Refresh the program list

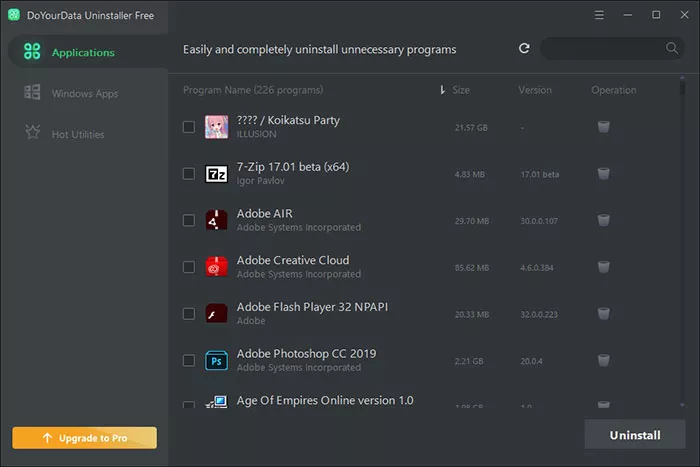524,48
